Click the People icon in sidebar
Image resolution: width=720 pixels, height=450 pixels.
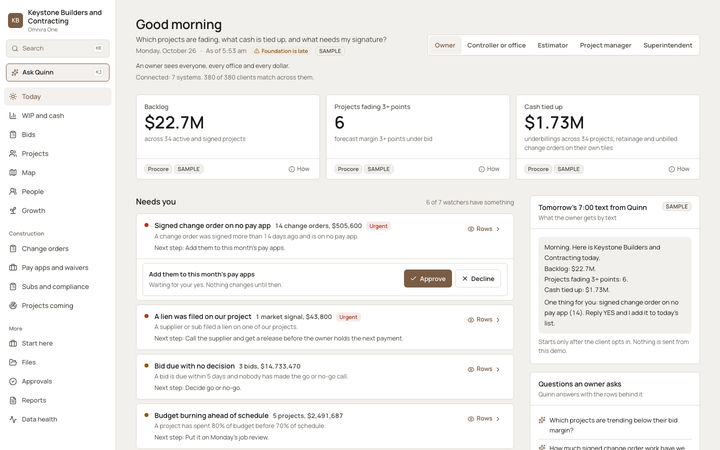(13, 191)
